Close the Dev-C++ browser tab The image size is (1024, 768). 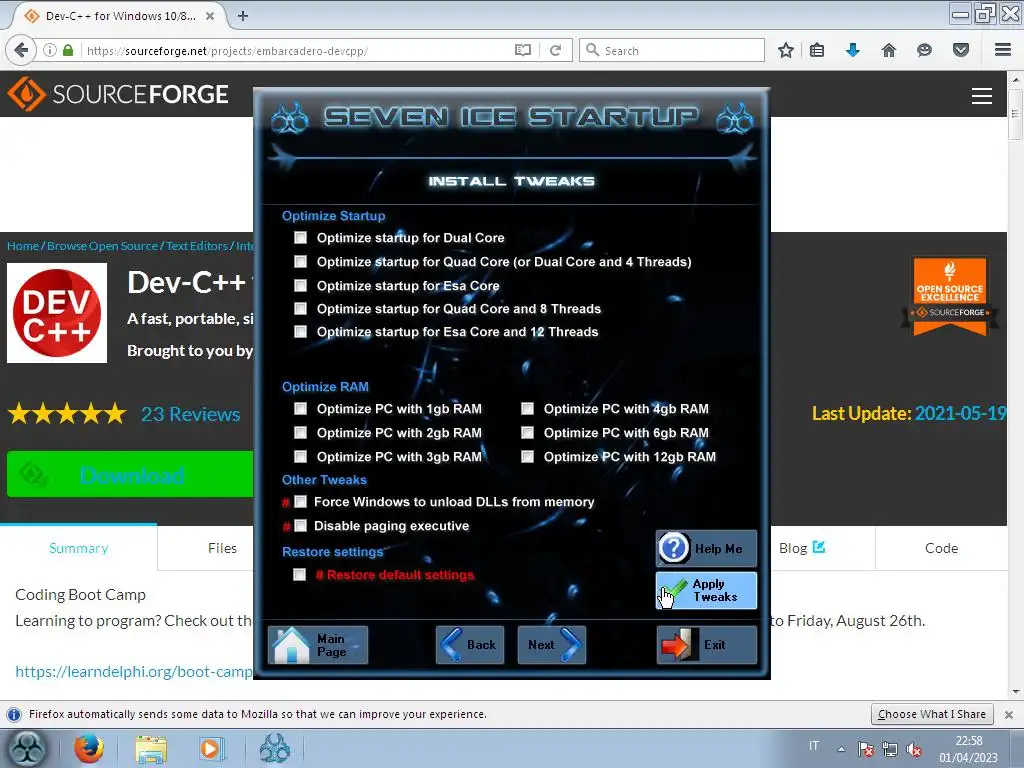point(210,16)
